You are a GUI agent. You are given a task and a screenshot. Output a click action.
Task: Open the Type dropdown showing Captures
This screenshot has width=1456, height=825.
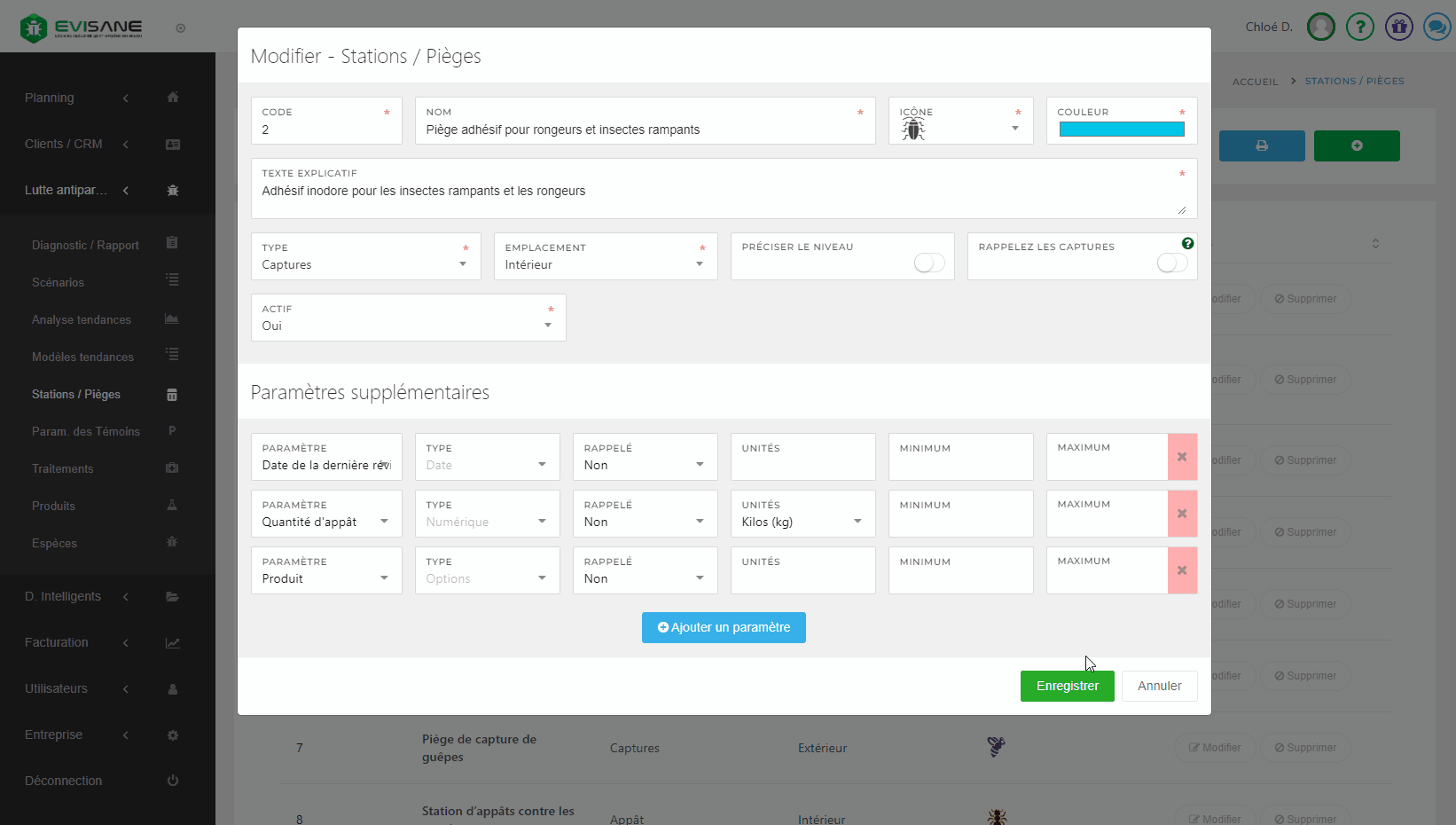click(365, 264)
